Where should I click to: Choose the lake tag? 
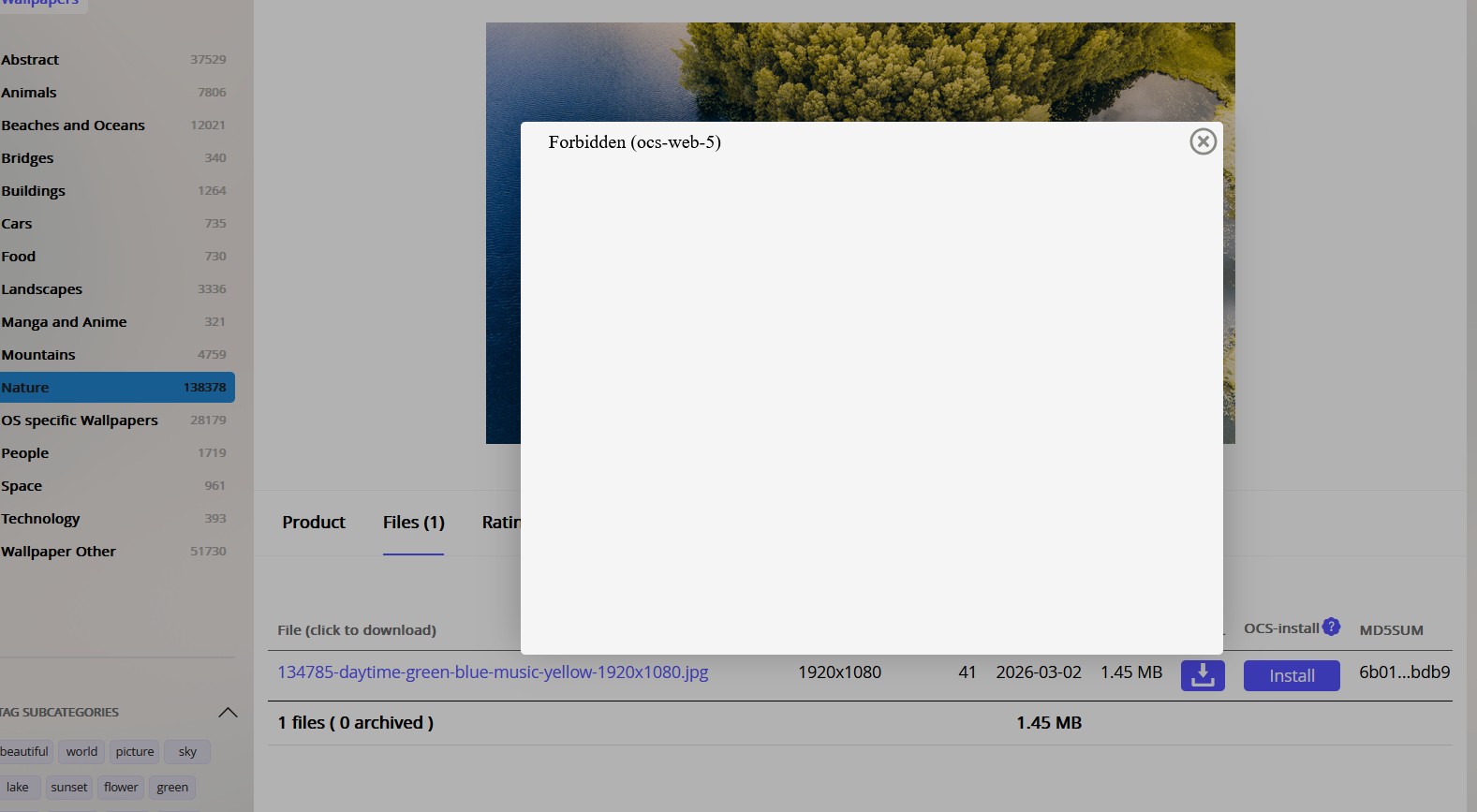(18, 788)
